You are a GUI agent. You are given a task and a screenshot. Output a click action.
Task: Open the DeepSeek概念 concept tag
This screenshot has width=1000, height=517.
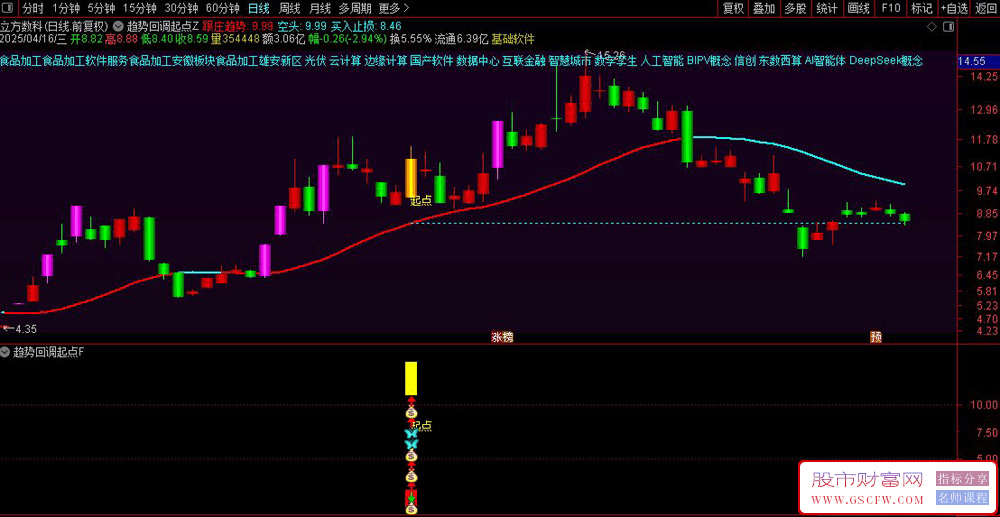point(886,61)
